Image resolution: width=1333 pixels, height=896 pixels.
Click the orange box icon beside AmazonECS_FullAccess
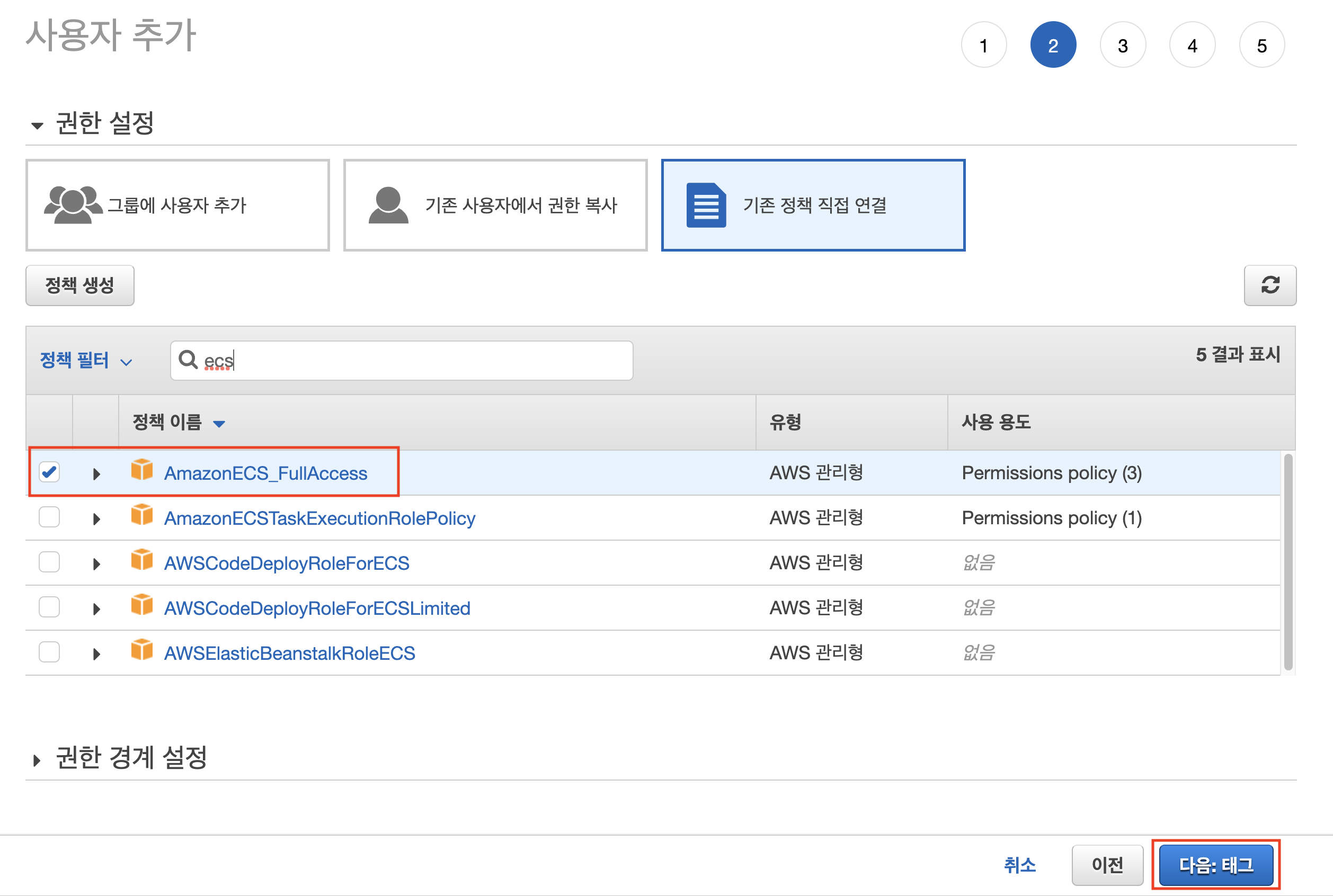[x=142, y=470]
